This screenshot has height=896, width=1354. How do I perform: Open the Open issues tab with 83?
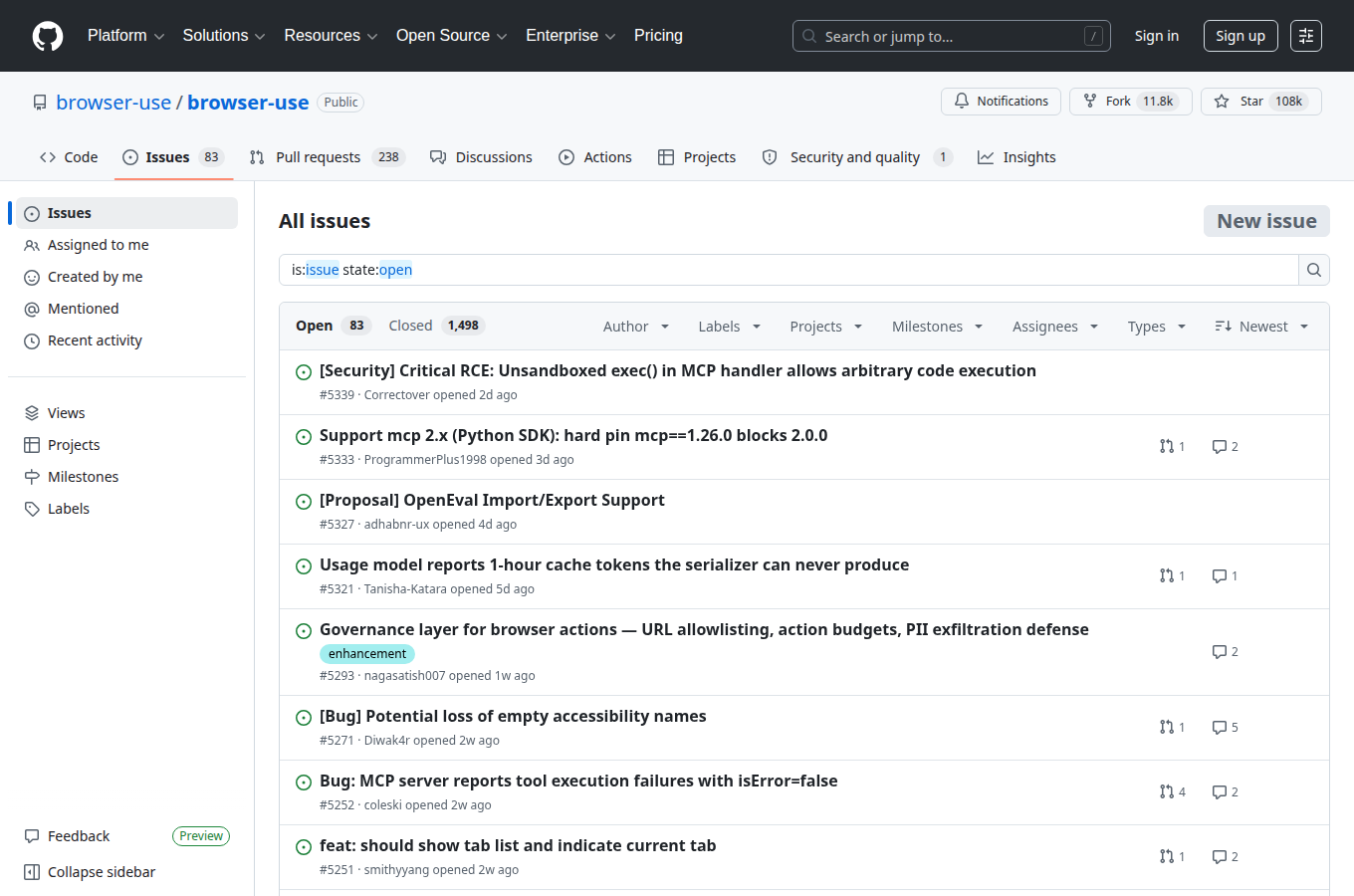point(333,326)
